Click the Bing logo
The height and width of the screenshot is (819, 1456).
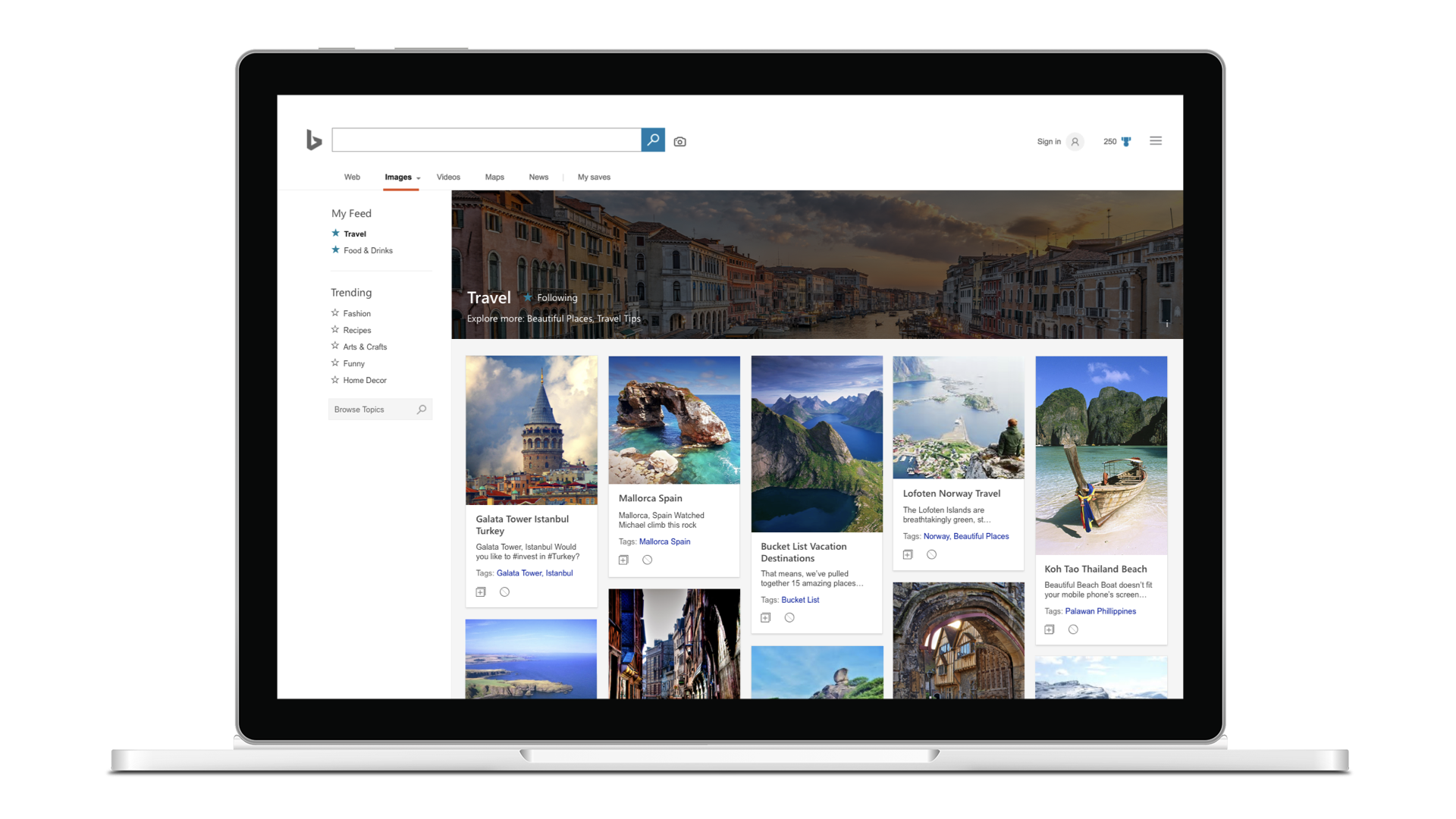coord(314,140)
